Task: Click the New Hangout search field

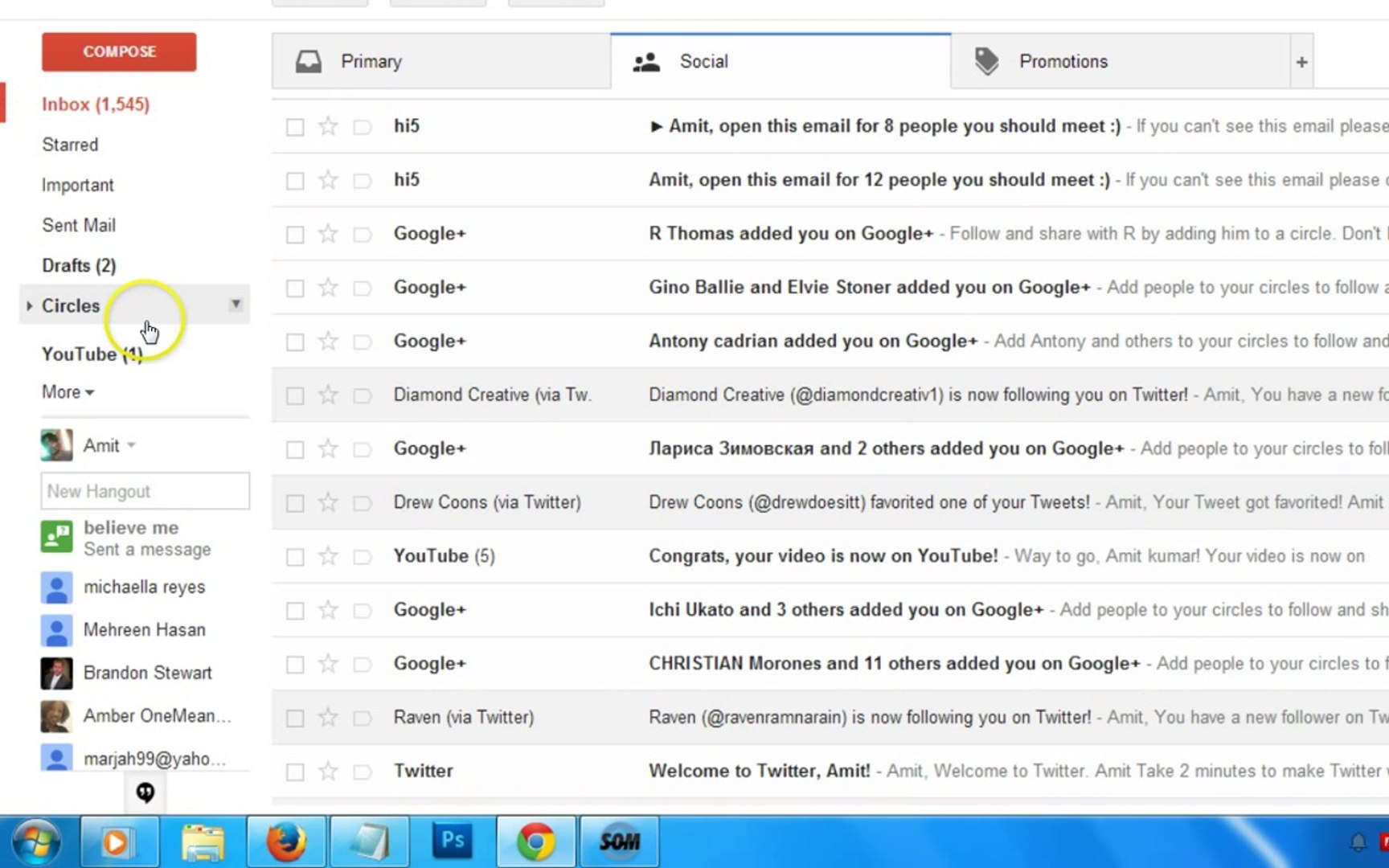Action: (145, 491)
